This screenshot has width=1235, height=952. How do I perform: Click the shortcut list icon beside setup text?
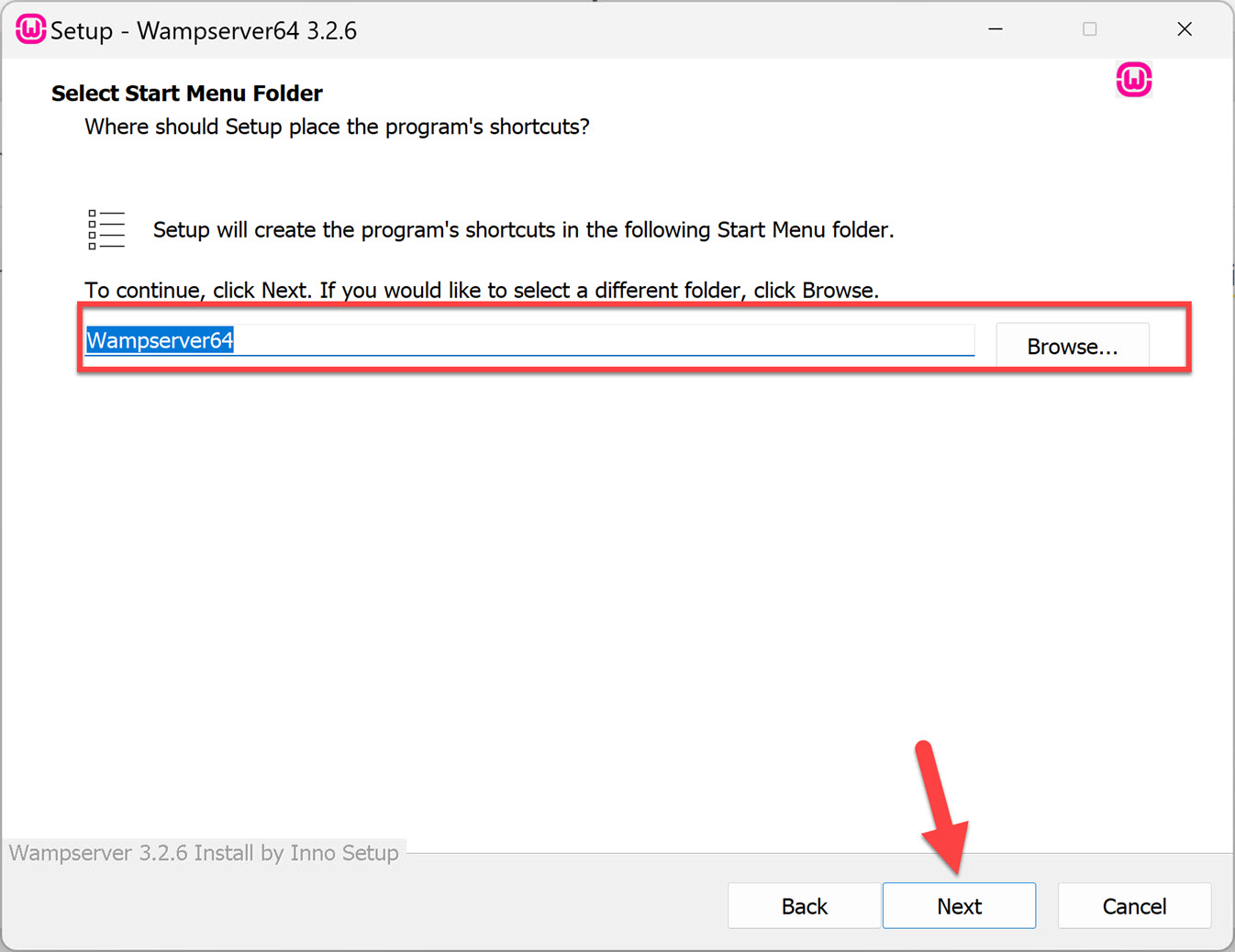point(106,229)
